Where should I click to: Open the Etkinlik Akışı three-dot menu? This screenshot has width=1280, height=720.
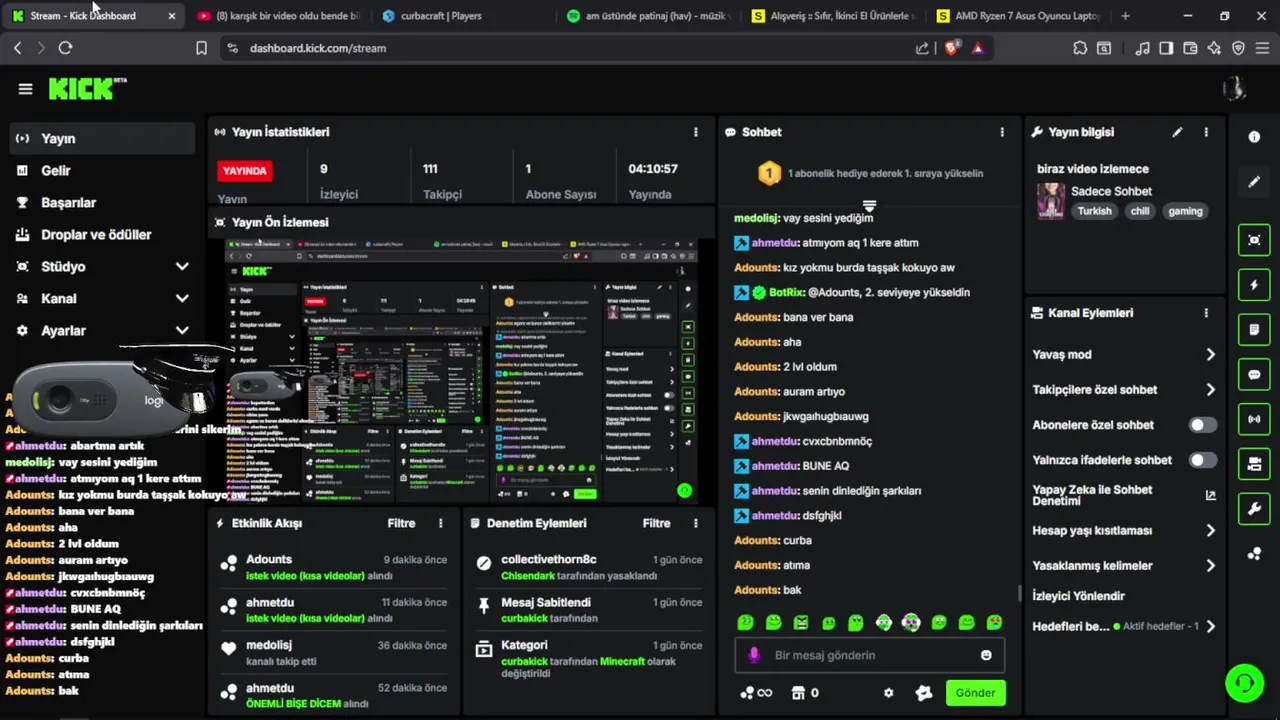(x=440, y=523)
